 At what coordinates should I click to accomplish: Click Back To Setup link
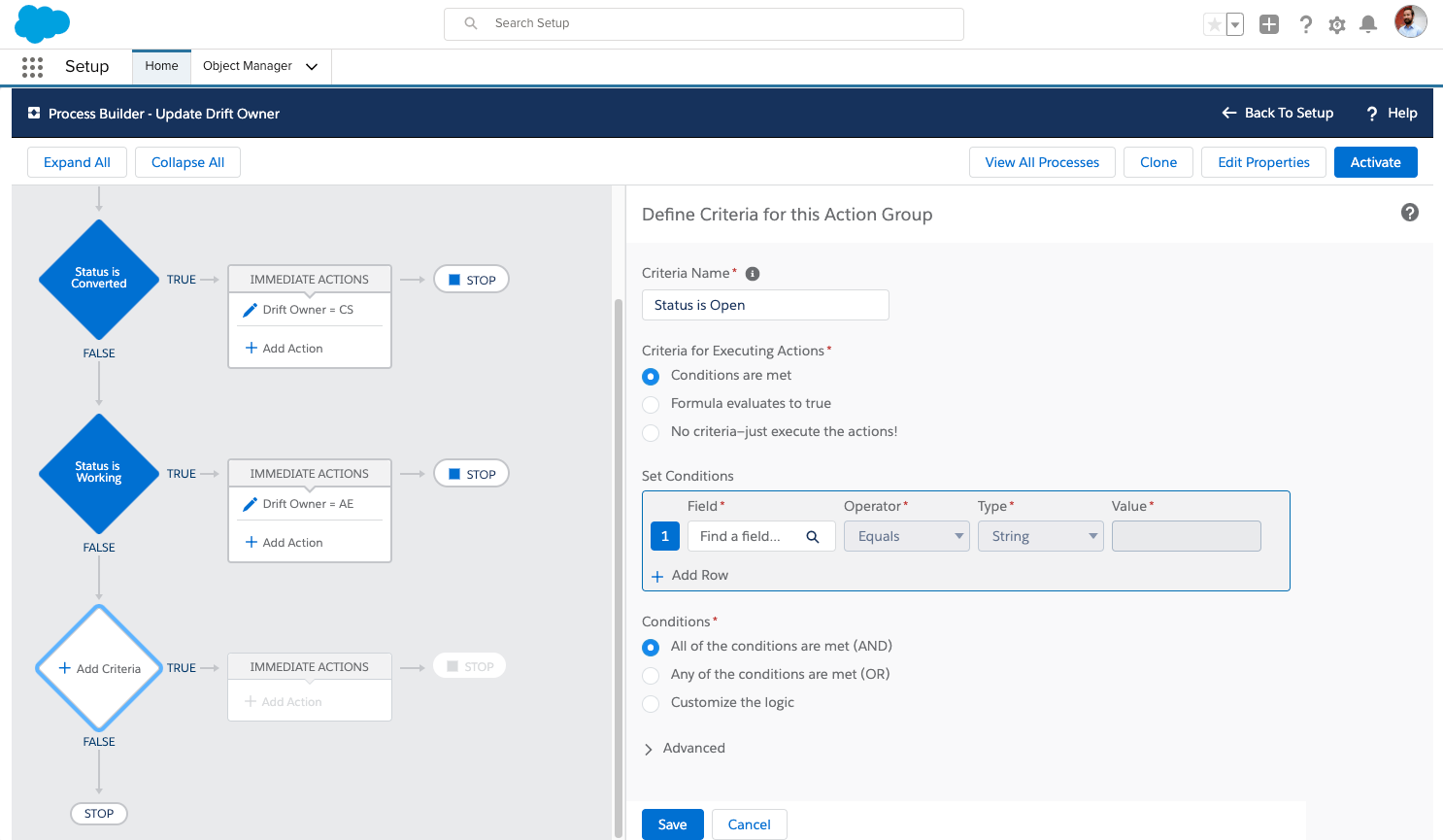point(1278,113)
